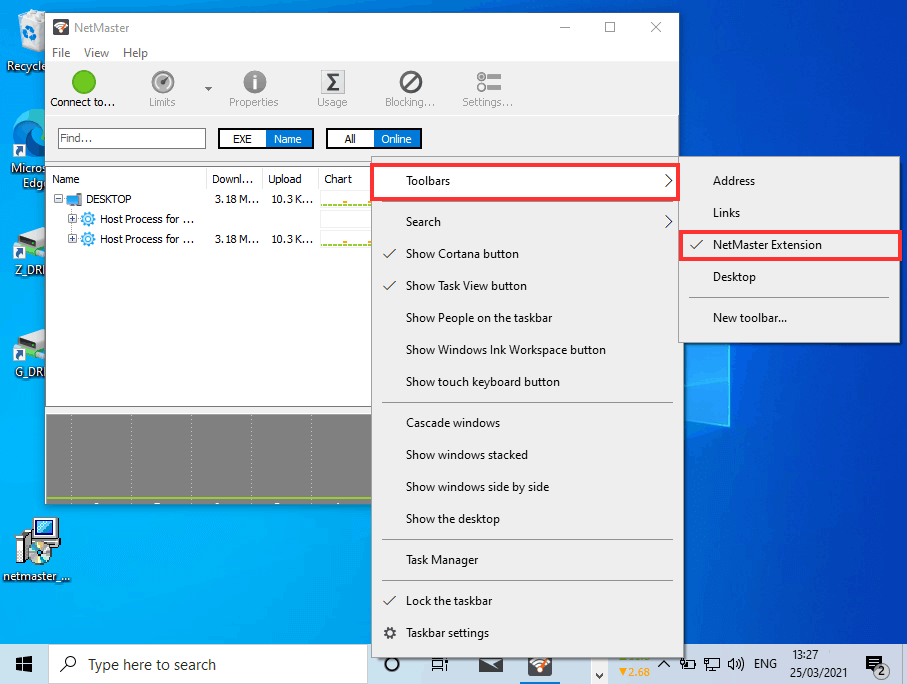The image size is (907, 684).
Task: Expand the first Host Process for … node
Action: click(x=72, y=219)
